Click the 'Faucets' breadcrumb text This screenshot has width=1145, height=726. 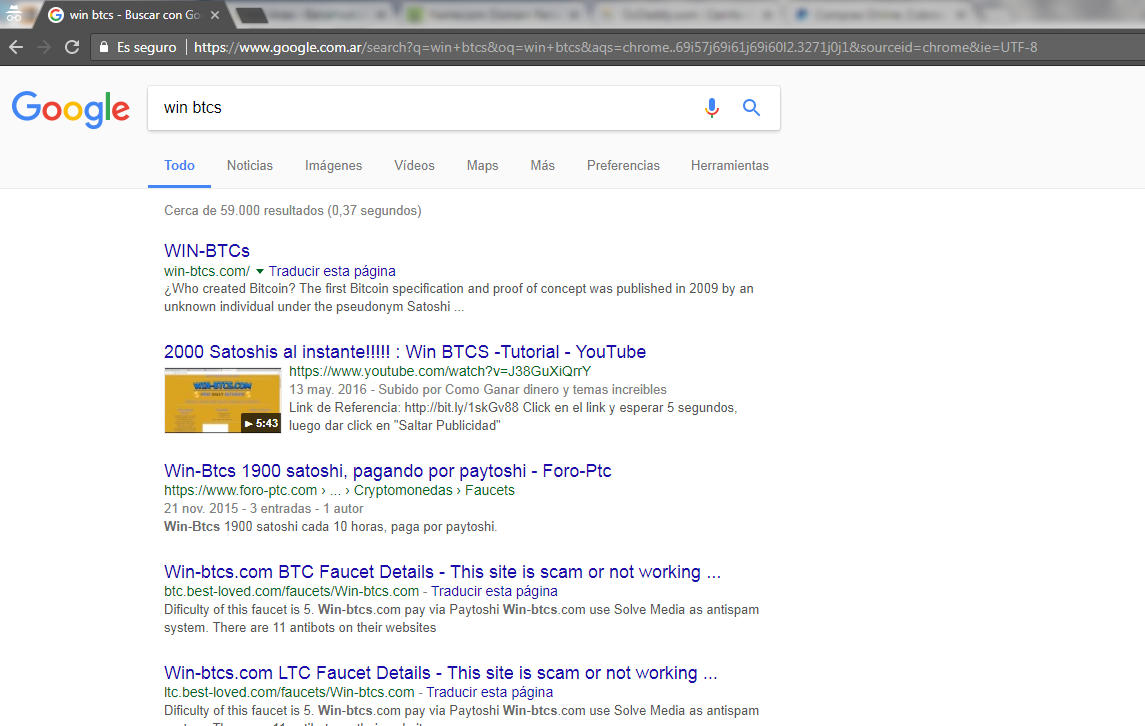tap(490, 490)
